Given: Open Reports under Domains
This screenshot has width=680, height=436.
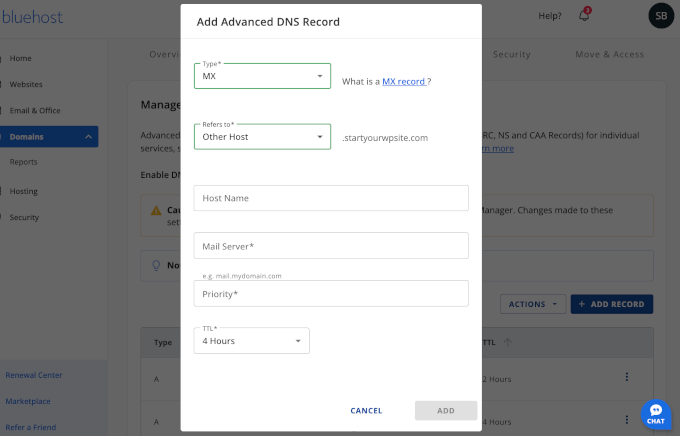Looking at the screenshot, I should click(x=23, y=162).
